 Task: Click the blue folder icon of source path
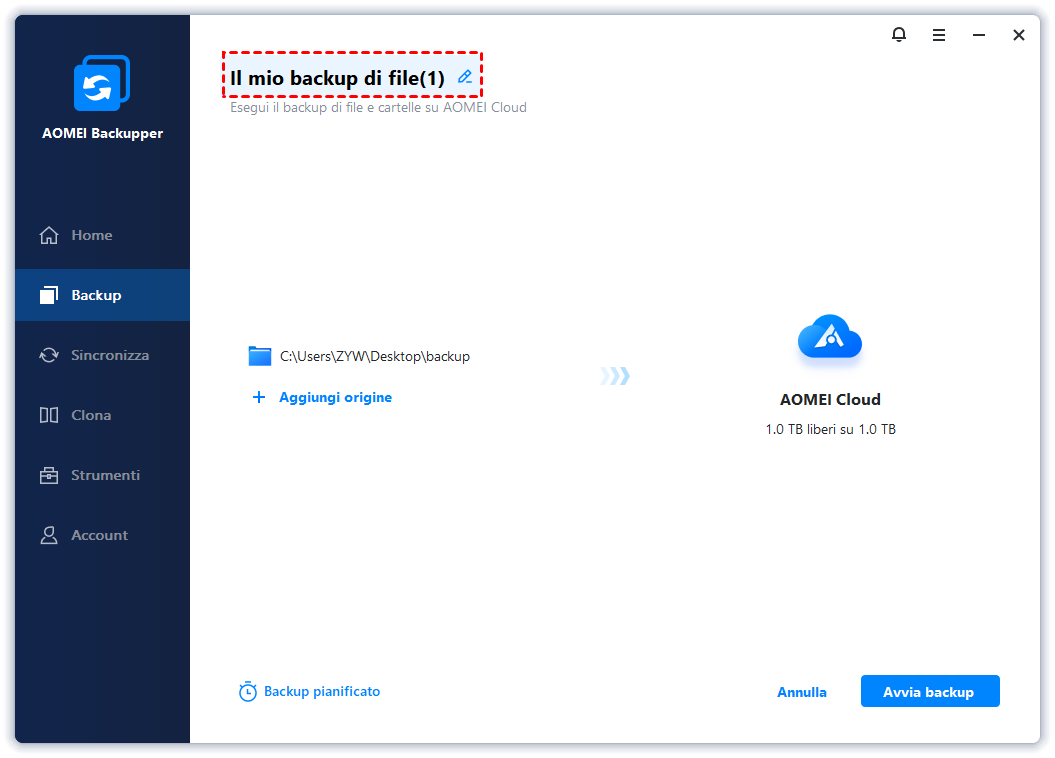point(260,356)
